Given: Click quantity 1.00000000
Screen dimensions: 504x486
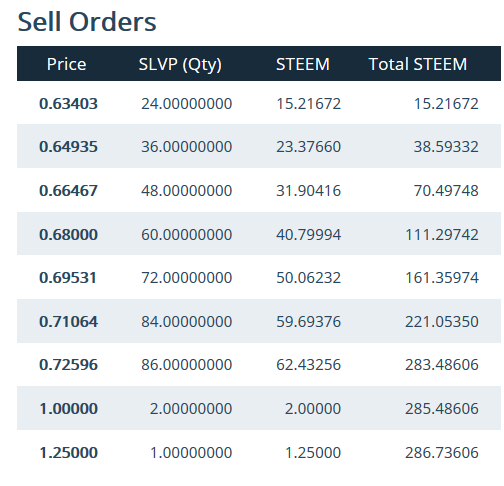Looking at the screenshot, I should pyautogui.click(x=191, y=453).
